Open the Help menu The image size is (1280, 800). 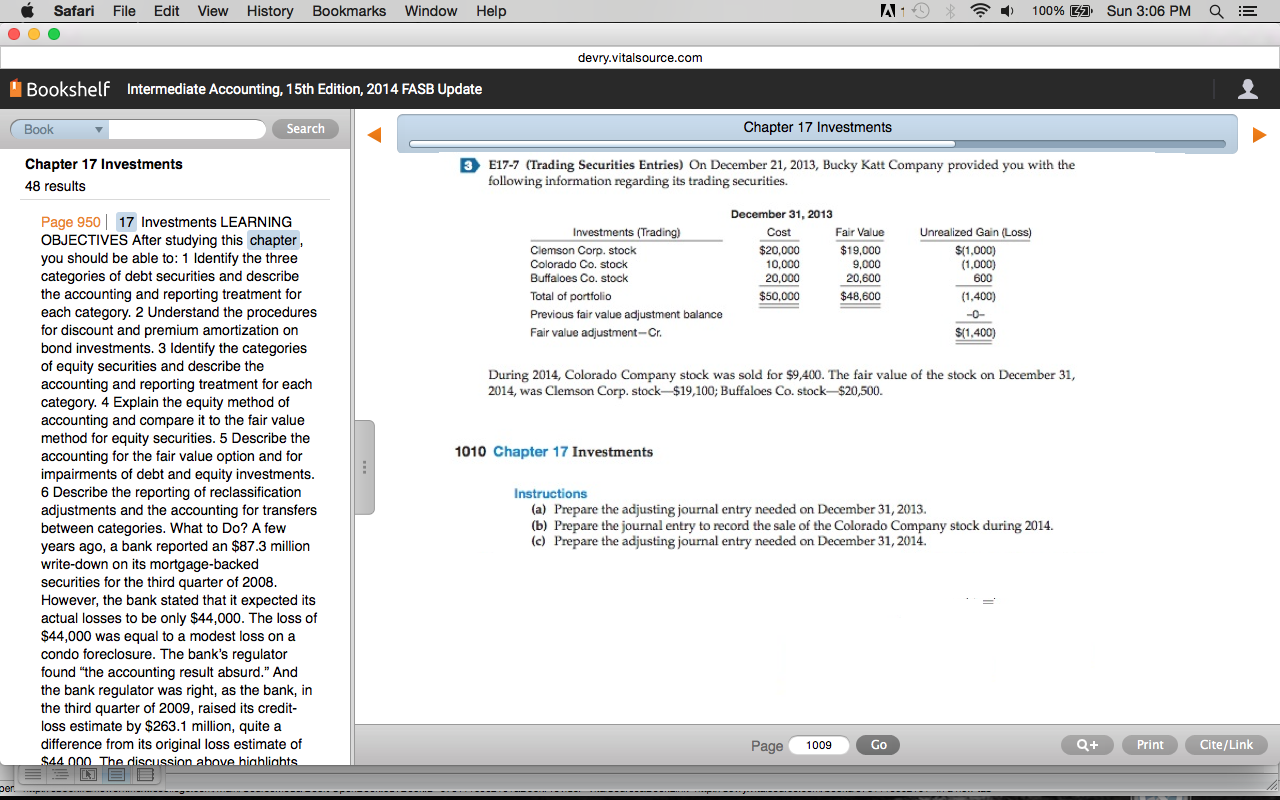(491, 11)
